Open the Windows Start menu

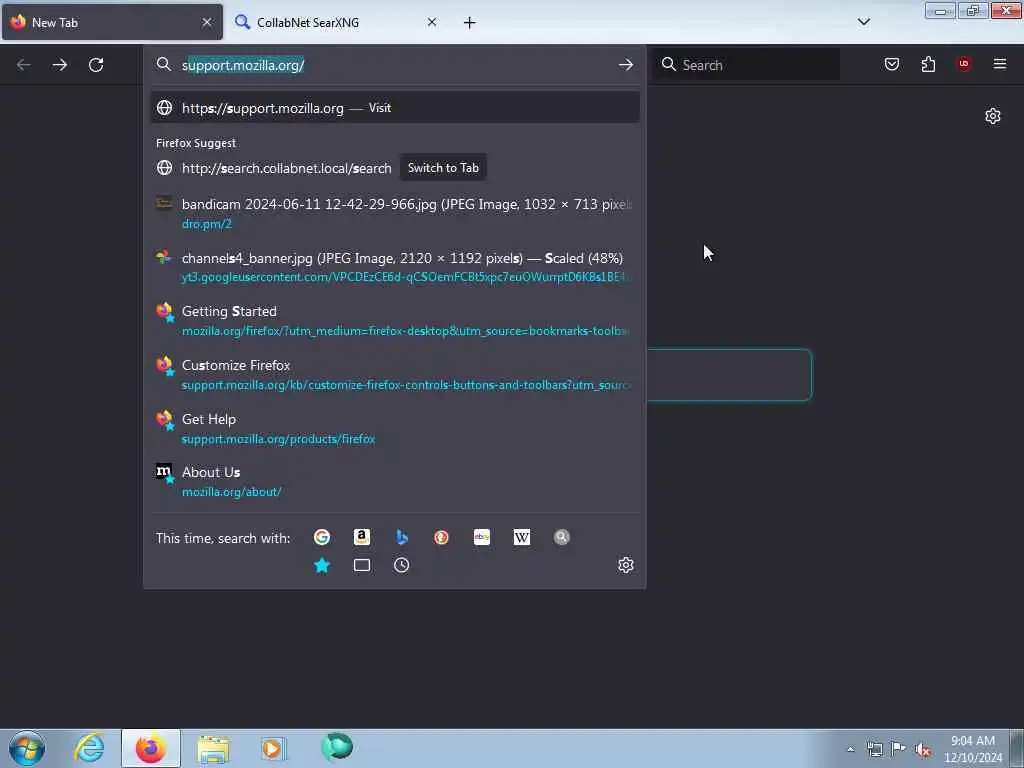27,748
